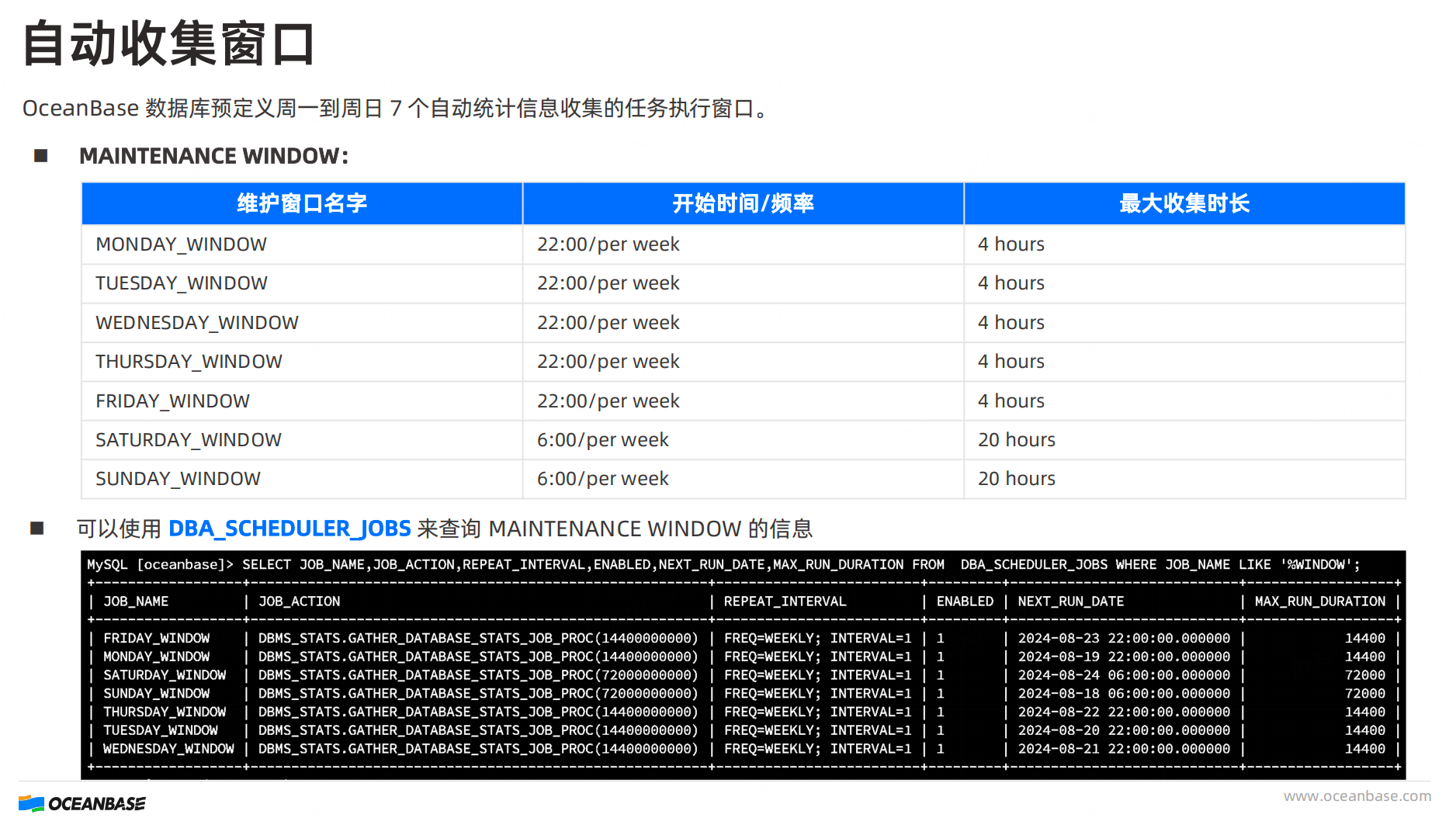Viewport: 1456px width, 818px height.
Task: Click the square bullet beside DBA_SCHEDULER_JOBS sentence
Action: click(x=36, y=529)
